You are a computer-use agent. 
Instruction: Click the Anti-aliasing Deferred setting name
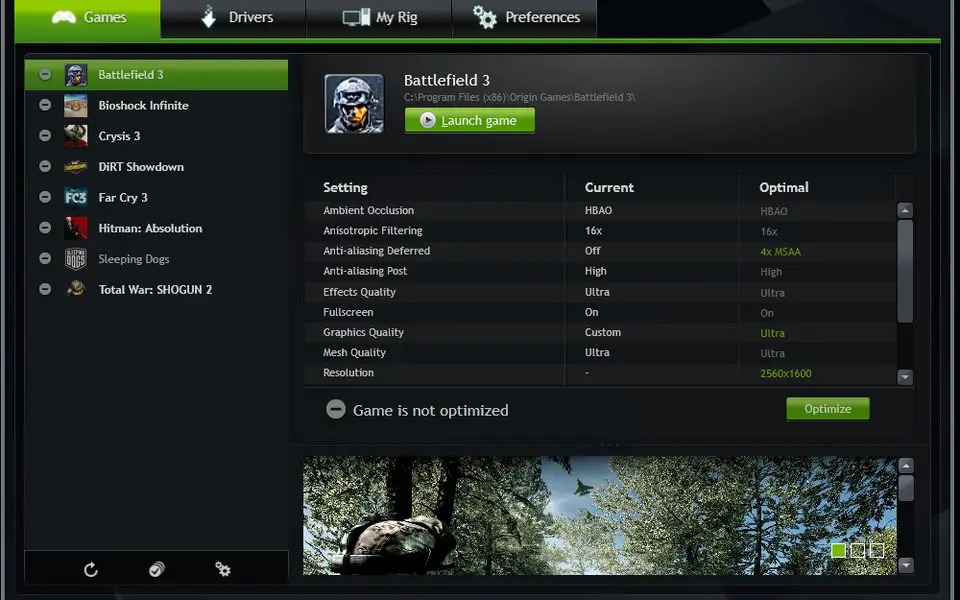(377, 251)
